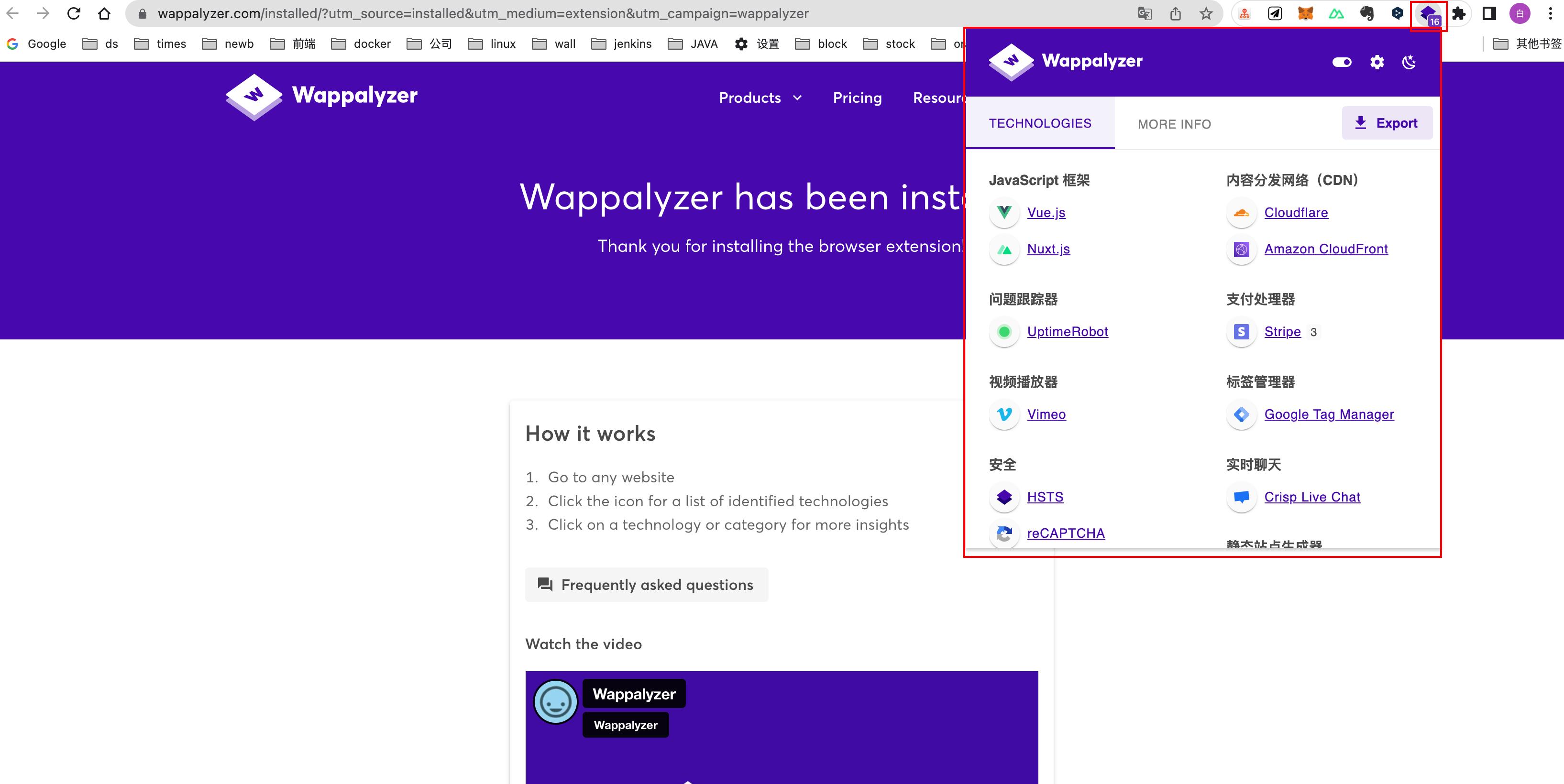Open the Google Tag Manager link
The image size is (1564, 784).
[1329, 414]
